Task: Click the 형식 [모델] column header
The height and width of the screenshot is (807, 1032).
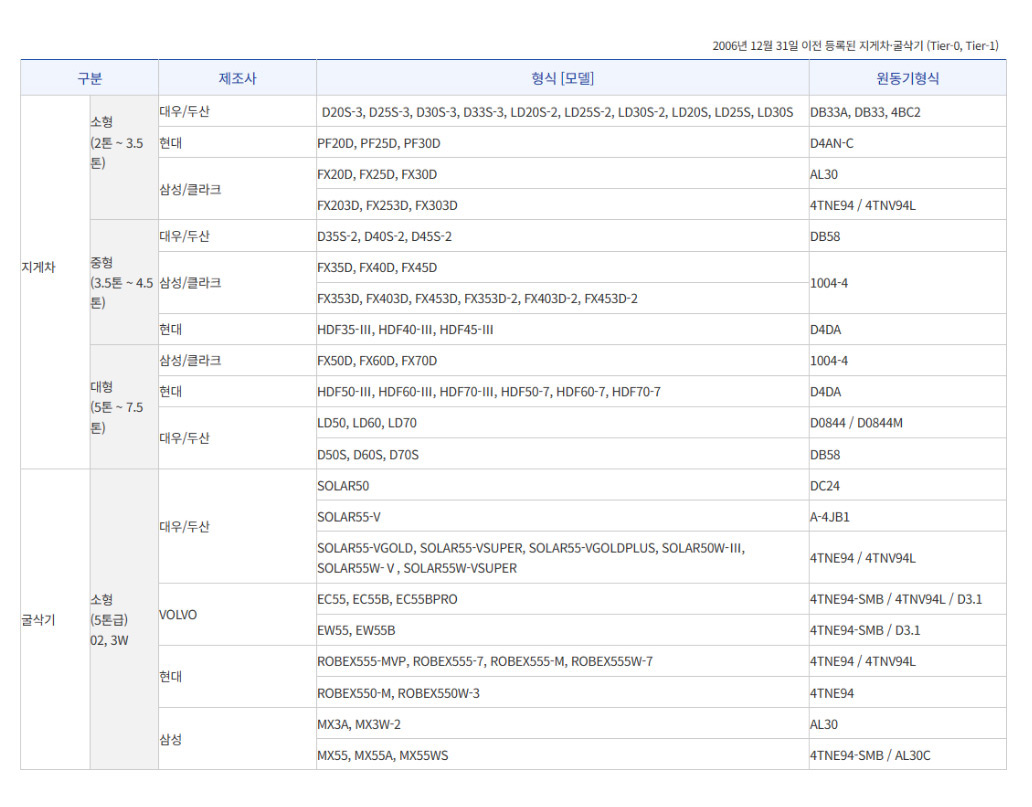Action: click(x=563, y=78)
